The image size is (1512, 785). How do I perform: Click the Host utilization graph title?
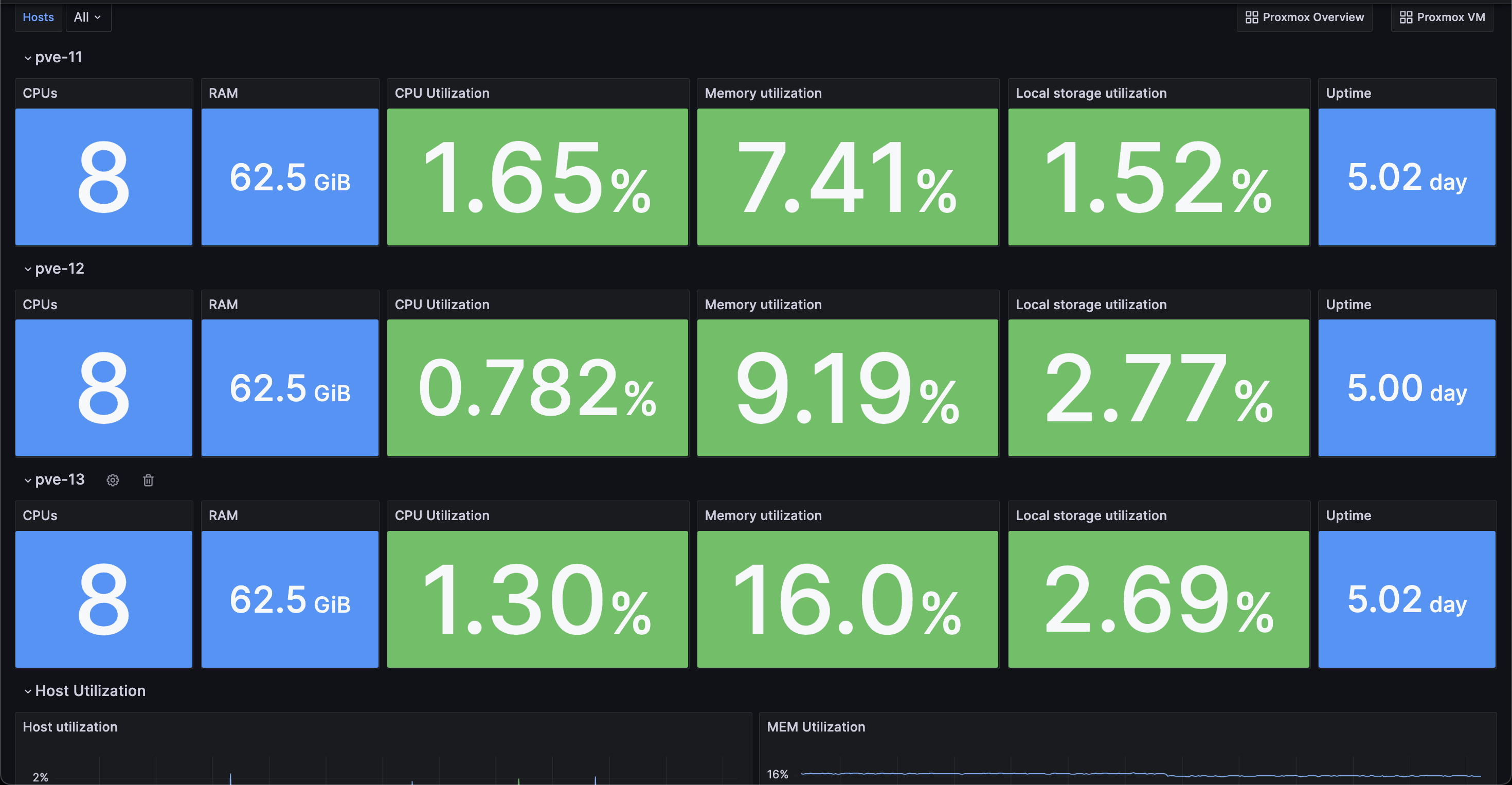click(x=70, y=726)
